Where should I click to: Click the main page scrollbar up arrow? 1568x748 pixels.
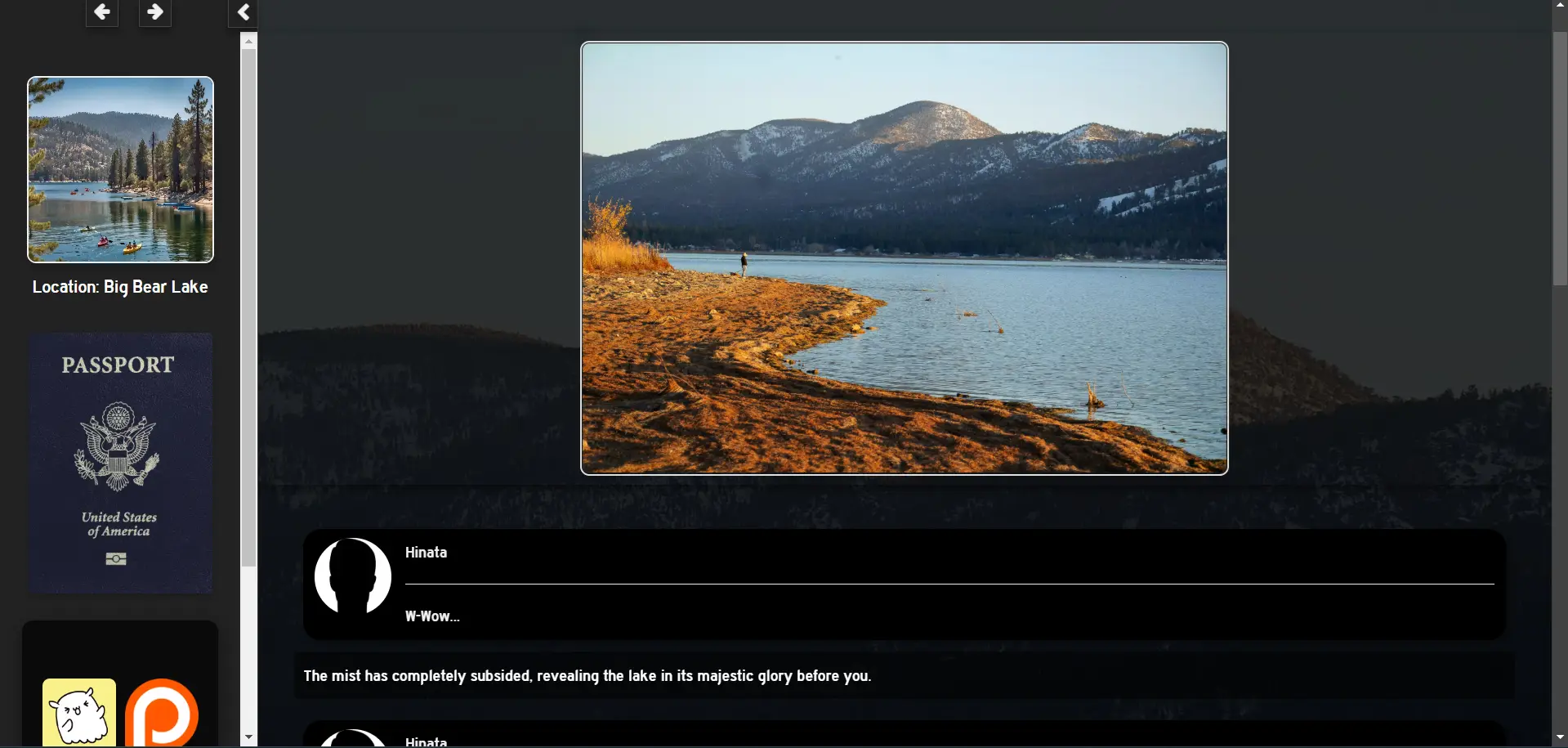click(1560, 6)
